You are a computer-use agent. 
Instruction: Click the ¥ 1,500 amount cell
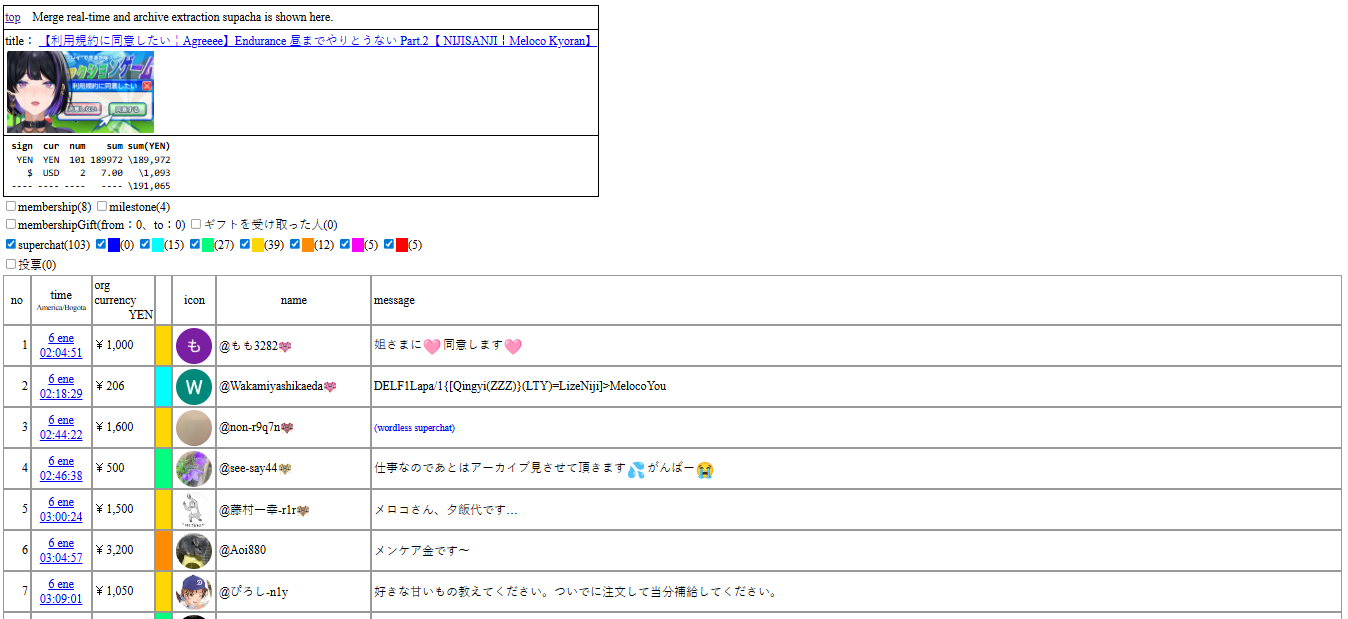(124, 509)
